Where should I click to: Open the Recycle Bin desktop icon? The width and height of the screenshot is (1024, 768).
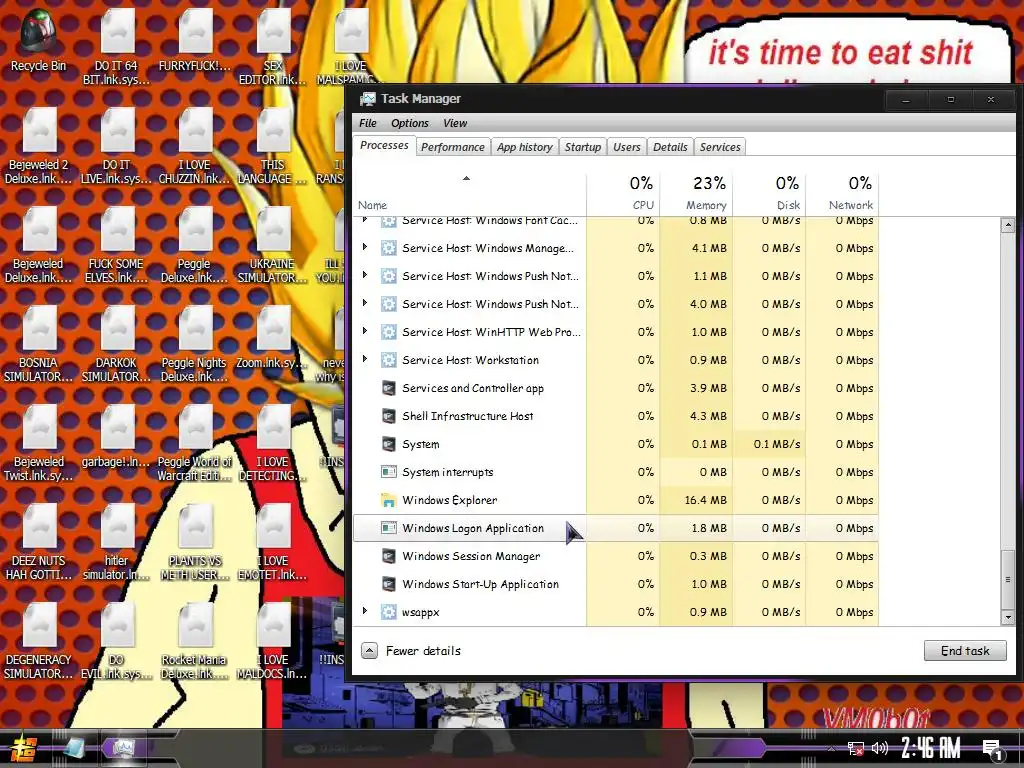coord(38,40)
